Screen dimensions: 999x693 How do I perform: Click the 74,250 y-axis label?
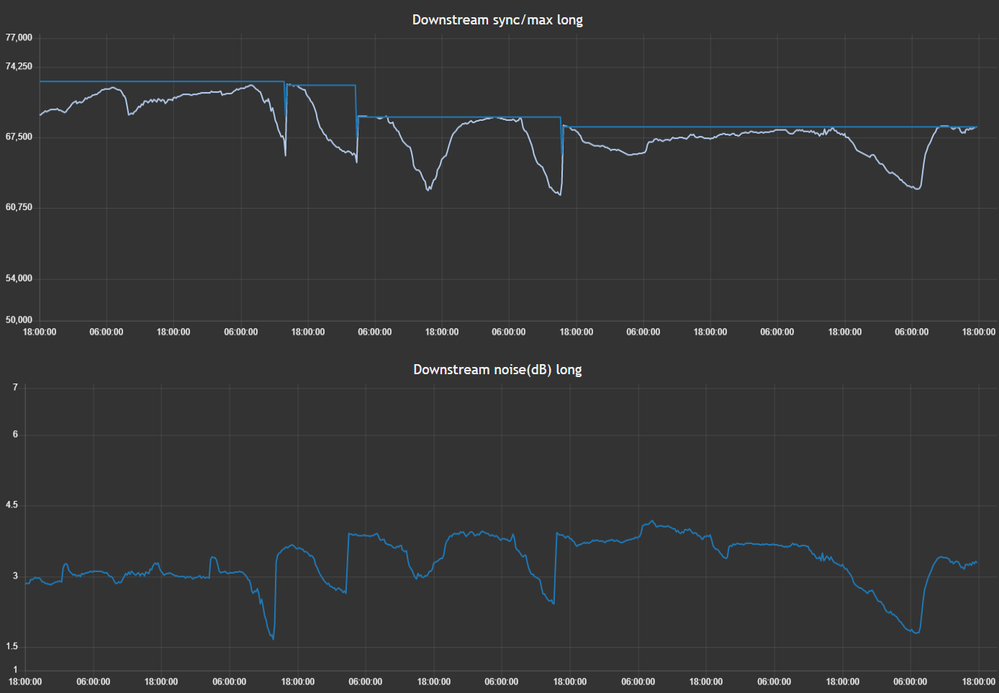(x=19, y=66)
